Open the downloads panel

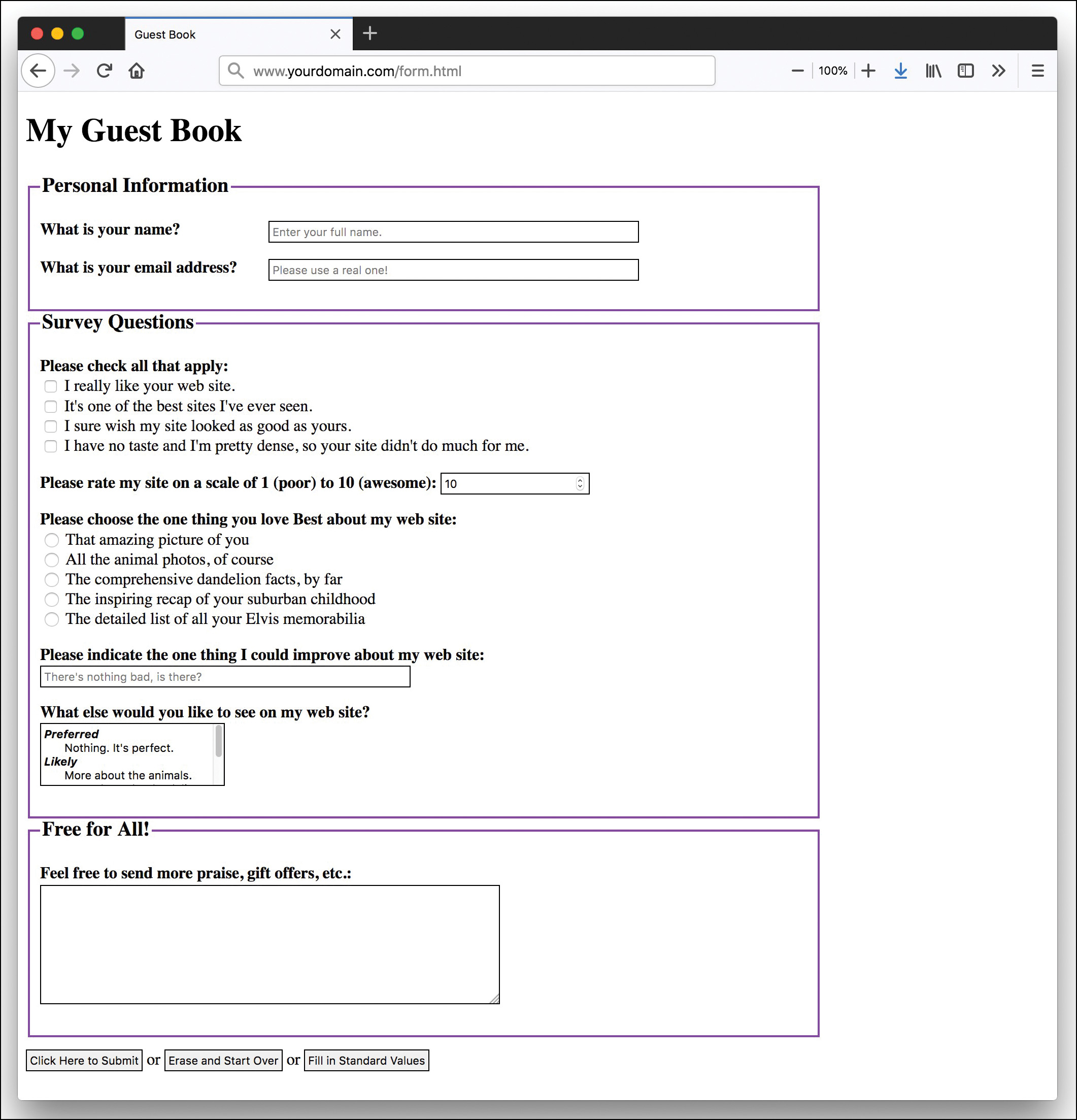tap(900, 70)
